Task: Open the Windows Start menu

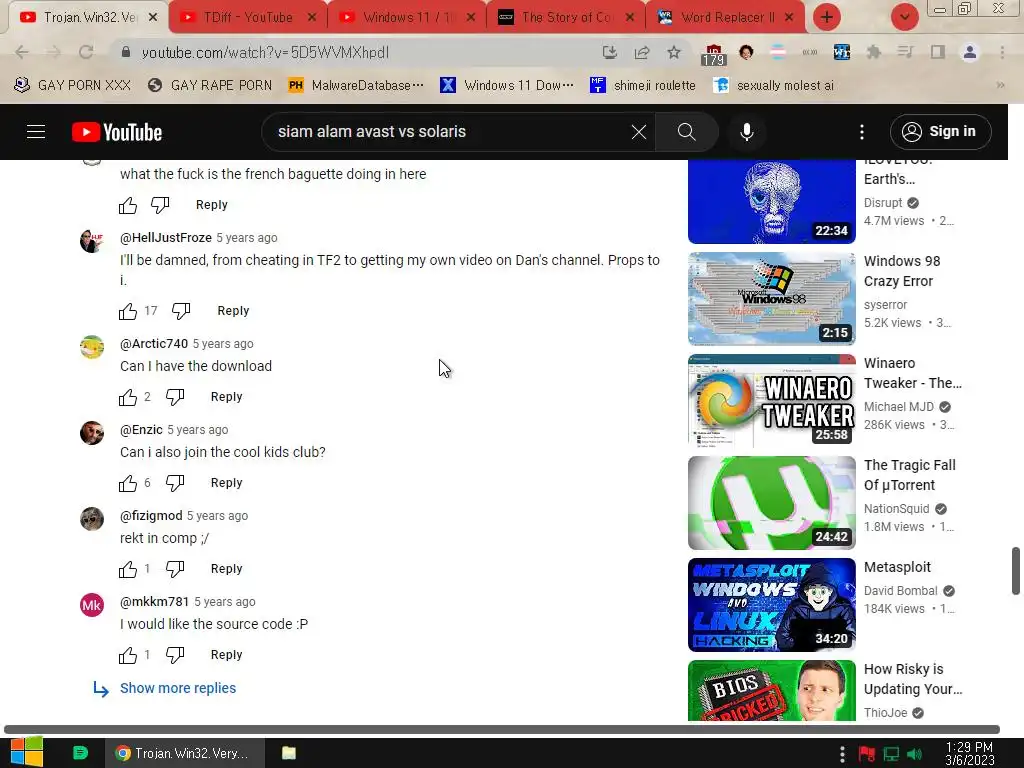Action: 27,752
